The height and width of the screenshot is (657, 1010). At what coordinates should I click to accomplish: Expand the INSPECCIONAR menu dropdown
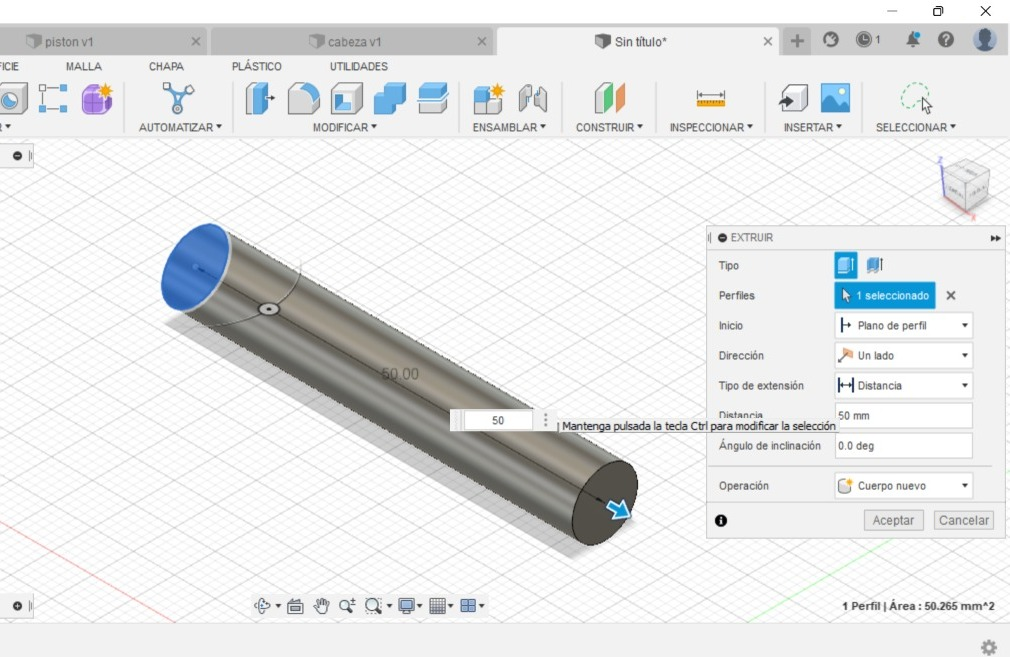pyautogui.click(x=711, y=128)
